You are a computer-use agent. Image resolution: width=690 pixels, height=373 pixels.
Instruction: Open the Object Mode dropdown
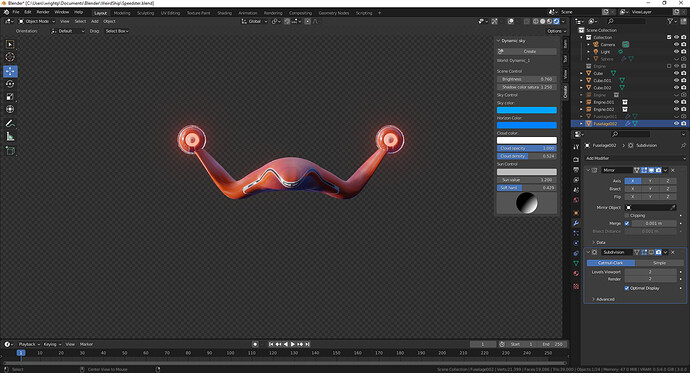pos(37,21)
